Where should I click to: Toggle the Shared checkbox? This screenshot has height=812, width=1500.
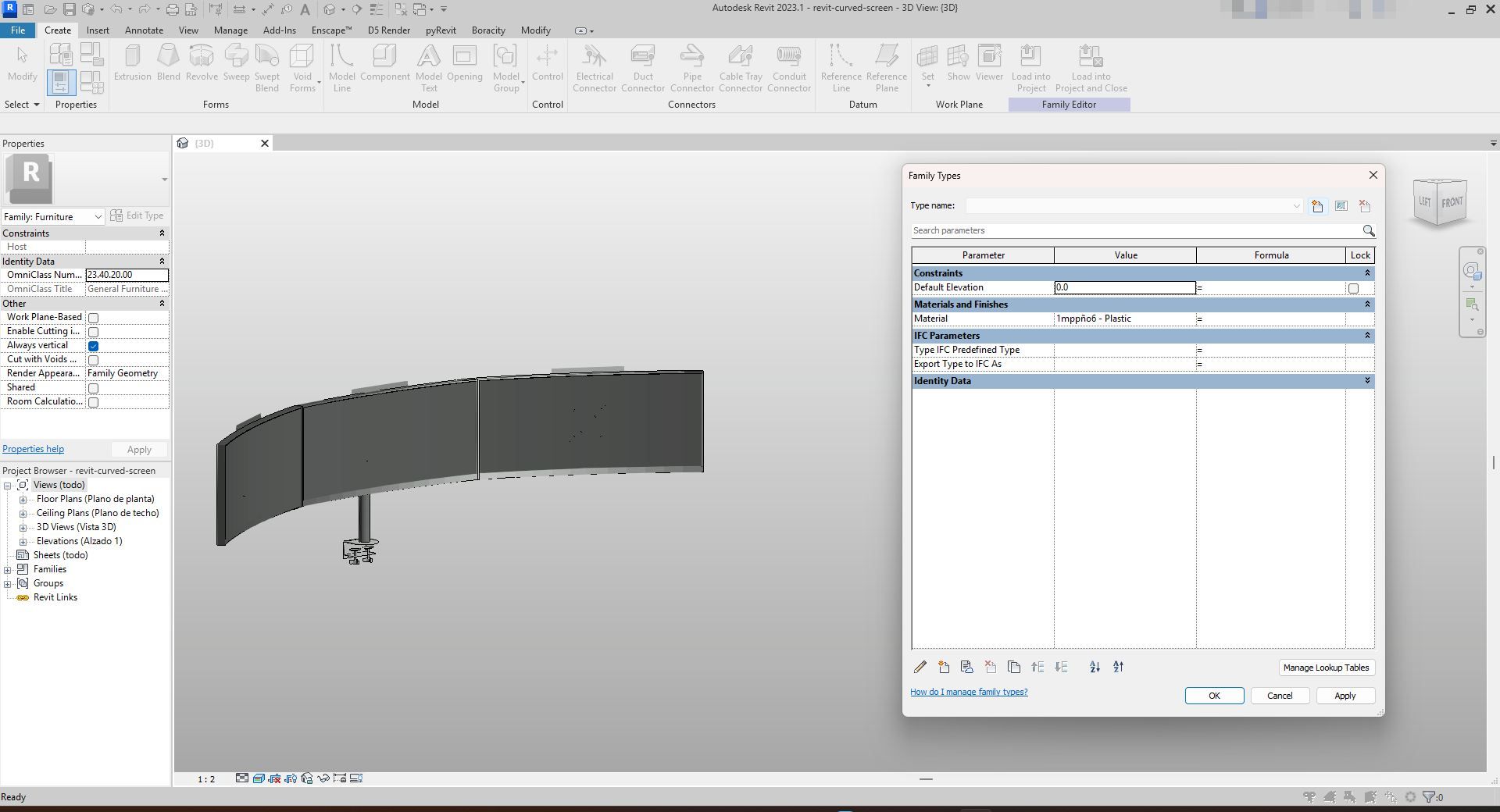tap(94, 388)
